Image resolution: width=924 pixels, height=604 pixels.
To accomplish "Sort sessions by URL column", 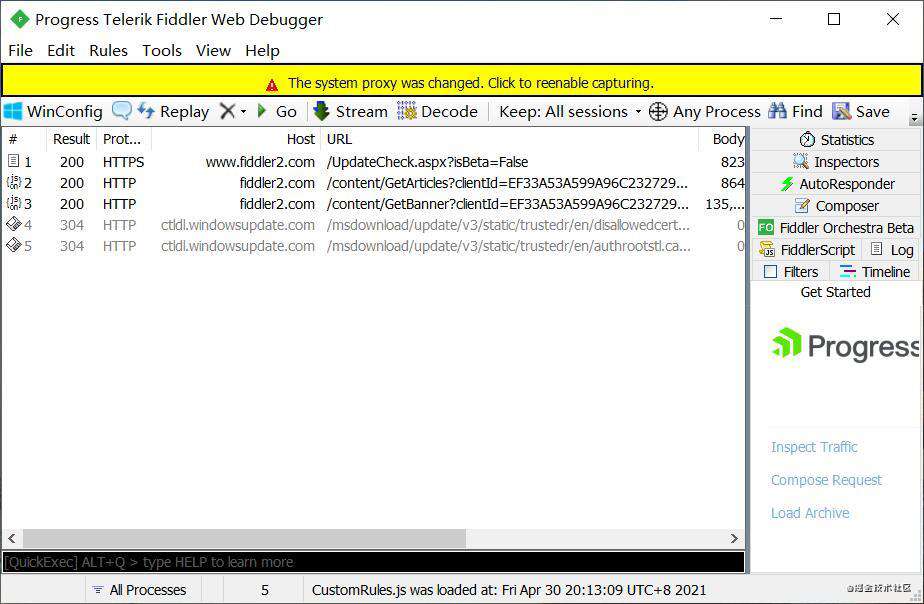I will [x=509, y=139].
